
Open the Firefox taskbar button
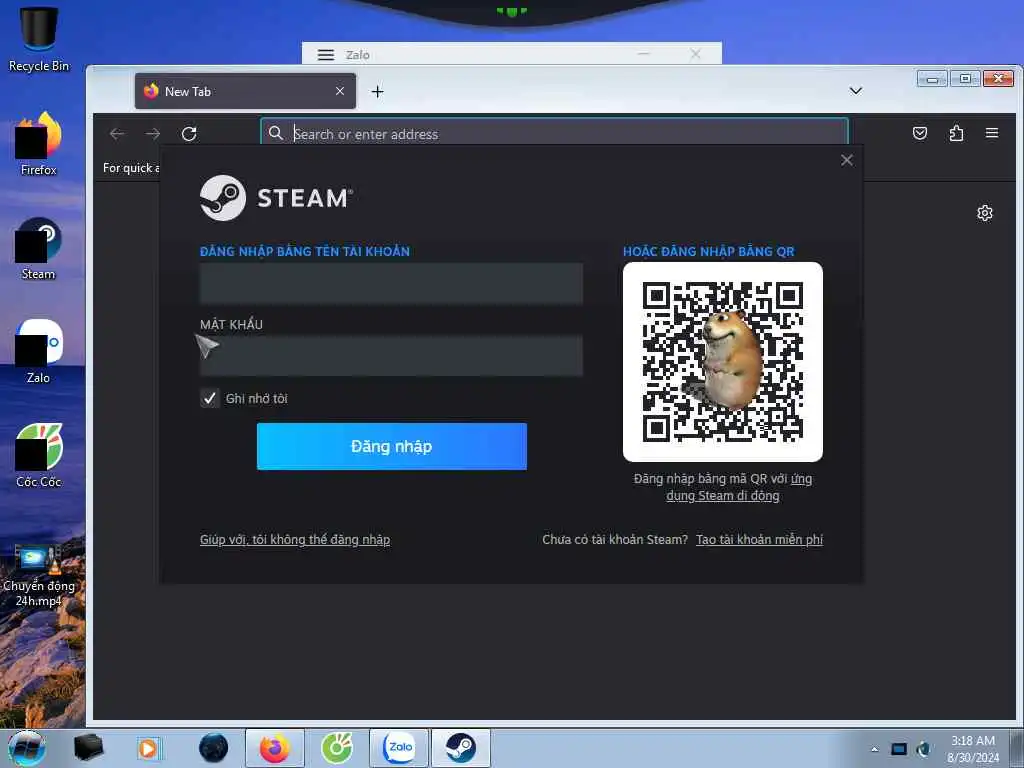275,748
